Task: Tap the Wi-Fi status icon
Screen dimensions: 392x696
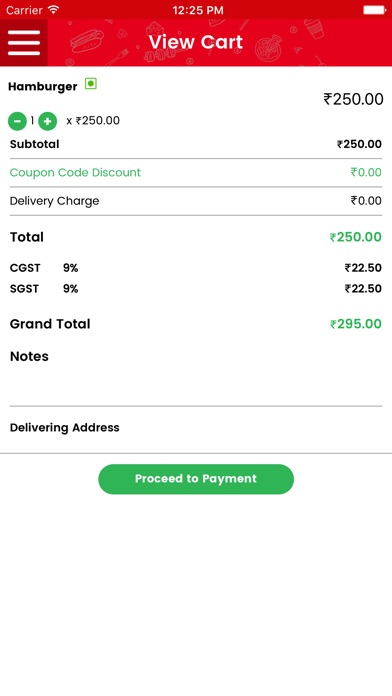Action: [54, 9]
